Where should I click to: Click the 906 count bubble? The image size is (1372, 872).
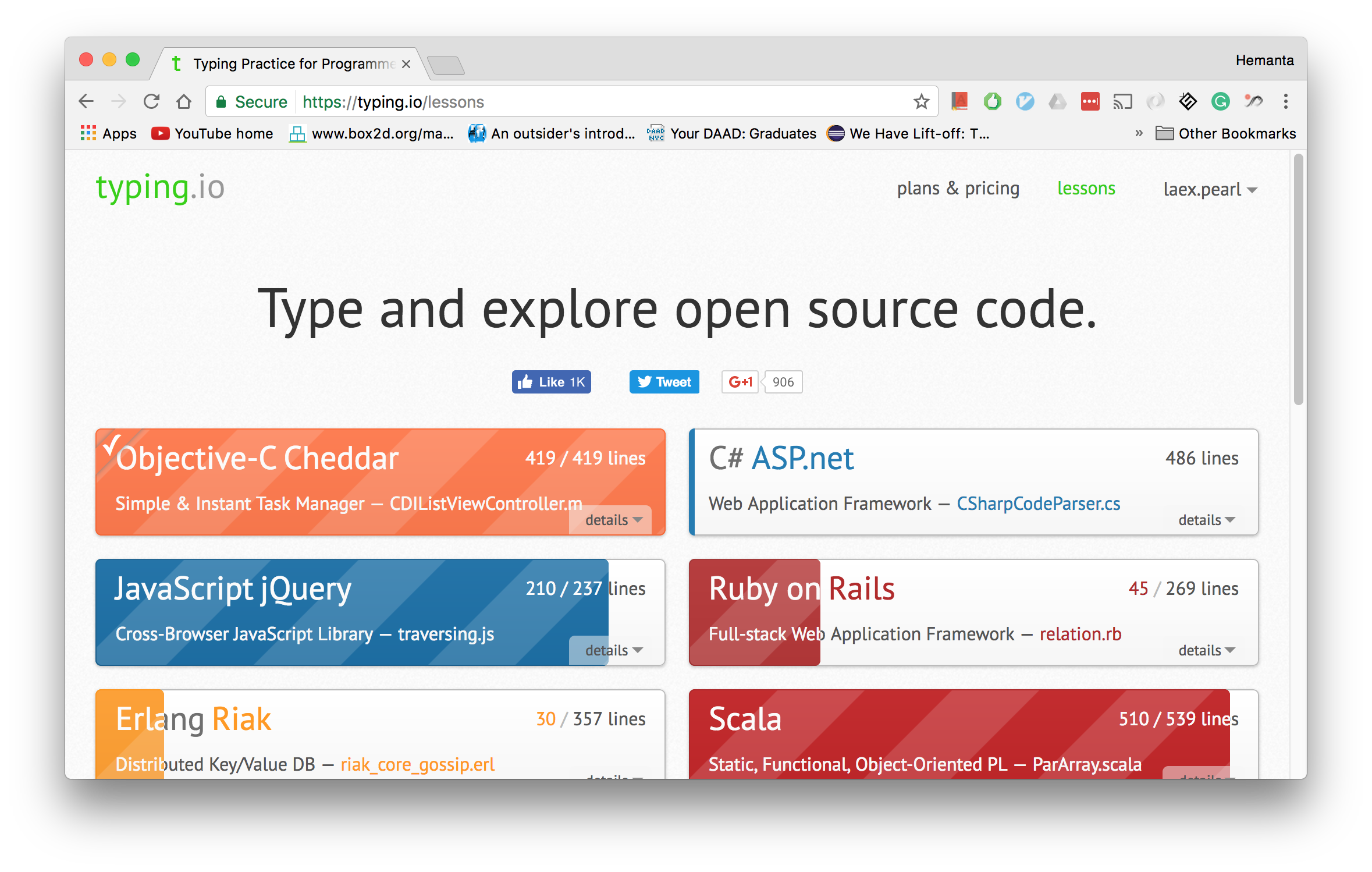[783, 382]
